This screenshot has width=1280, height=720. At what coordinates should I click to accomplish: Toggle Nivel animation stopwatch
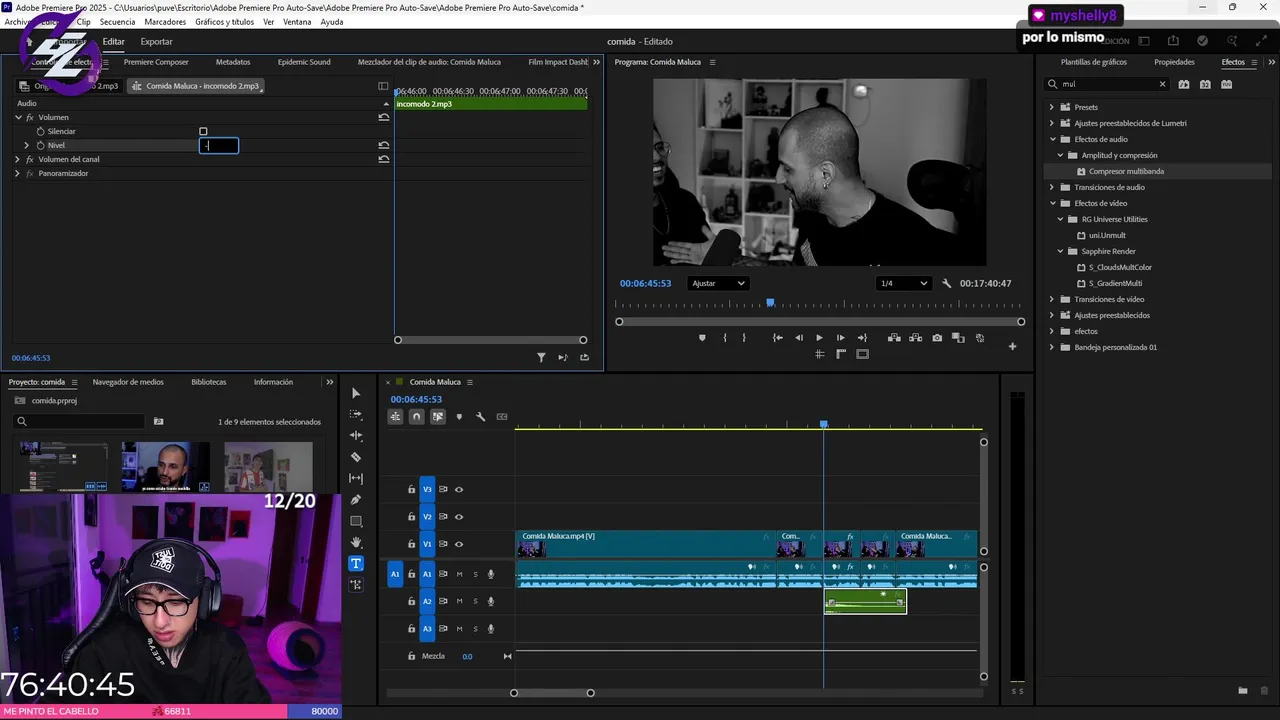pyautogui.click(x=41, y=145)
